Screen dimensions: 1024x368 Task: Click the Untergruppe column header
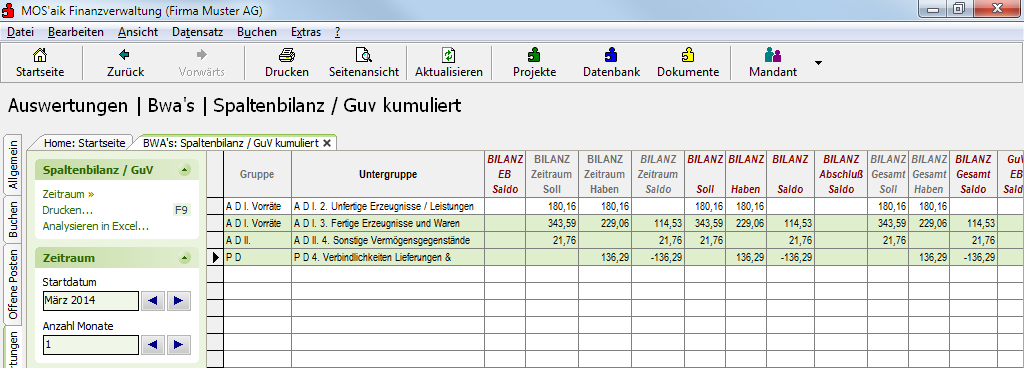388,174
